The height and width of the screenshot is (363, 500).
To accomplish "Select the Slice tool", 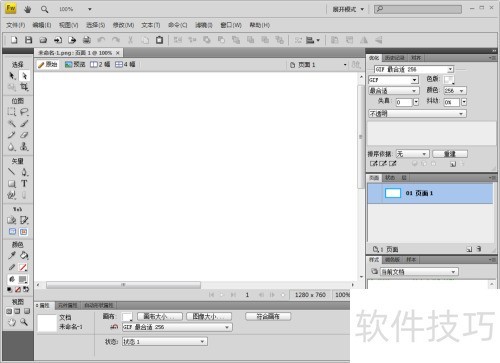I will tap(24, 220).
